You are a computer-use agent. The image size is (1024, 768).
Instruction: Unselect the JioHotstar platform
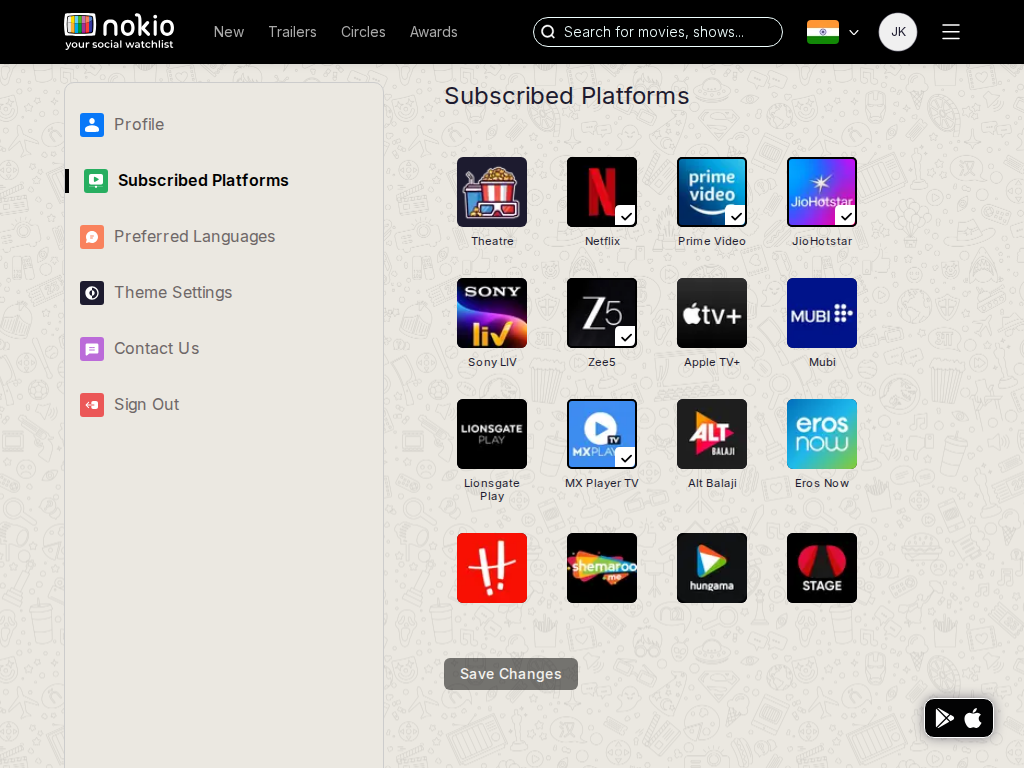(822, 192)
